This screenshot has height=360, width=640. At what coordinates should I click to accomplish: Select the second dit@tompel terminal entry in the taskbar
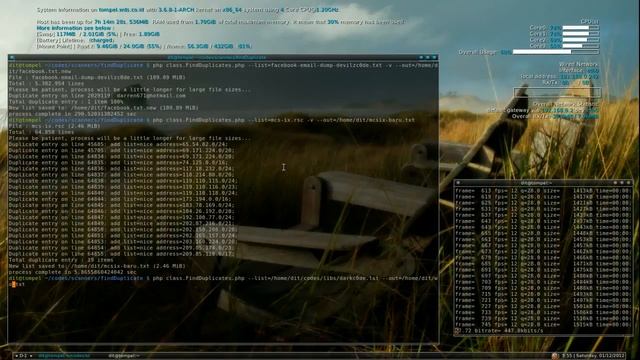coord(124,356)
